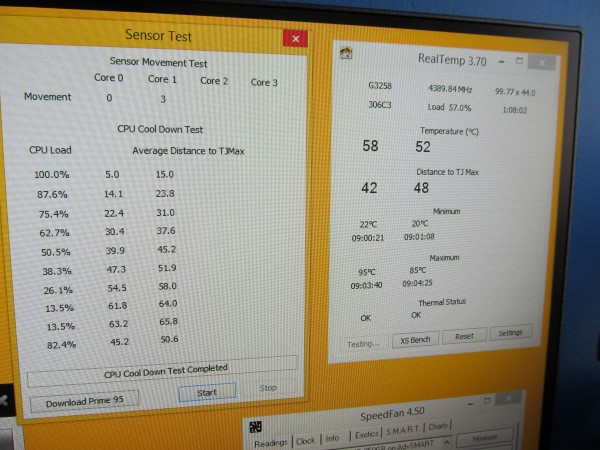Click the G3258 CPU model text
The width and height of the screenshot is (600, 450).
(x=380, y=85)
